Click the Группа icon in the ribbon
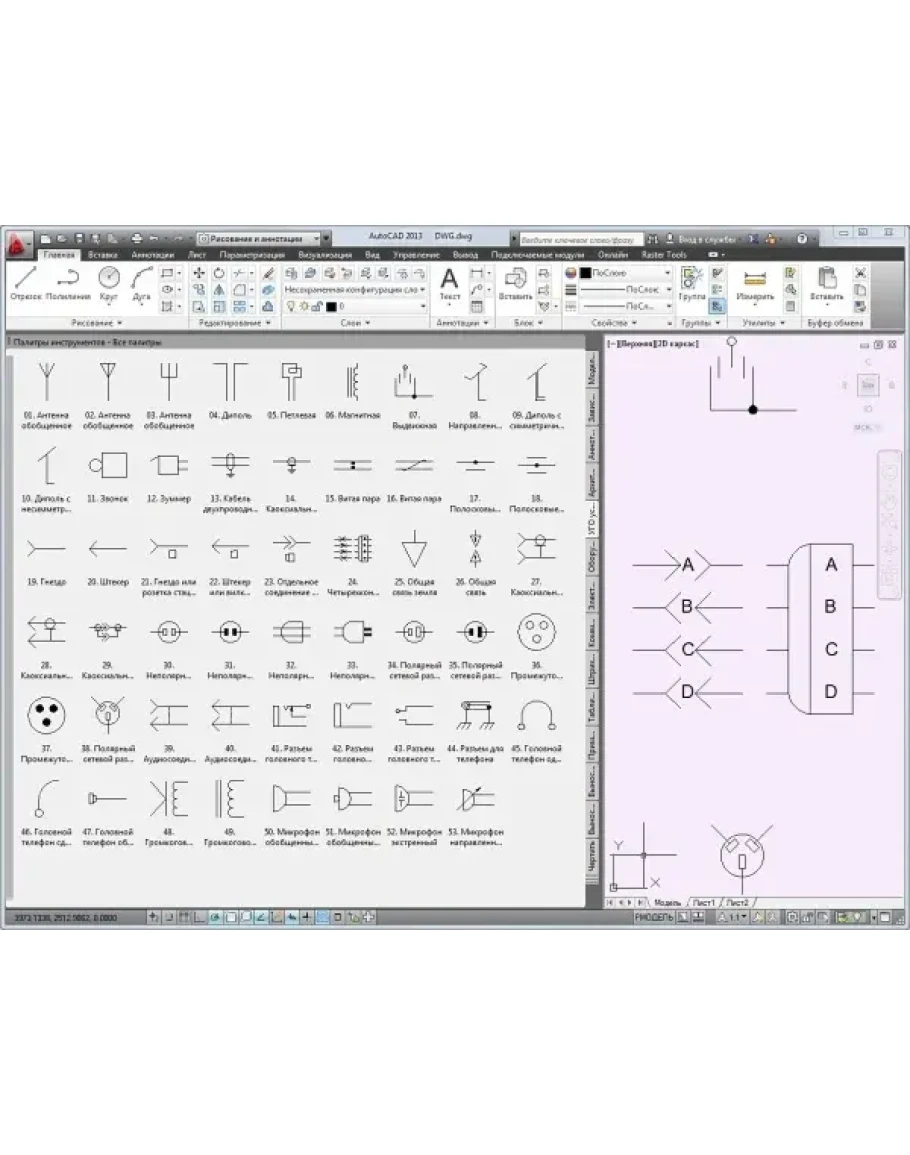The height and width of the screenshot is (1155, 910). (691, 284)
